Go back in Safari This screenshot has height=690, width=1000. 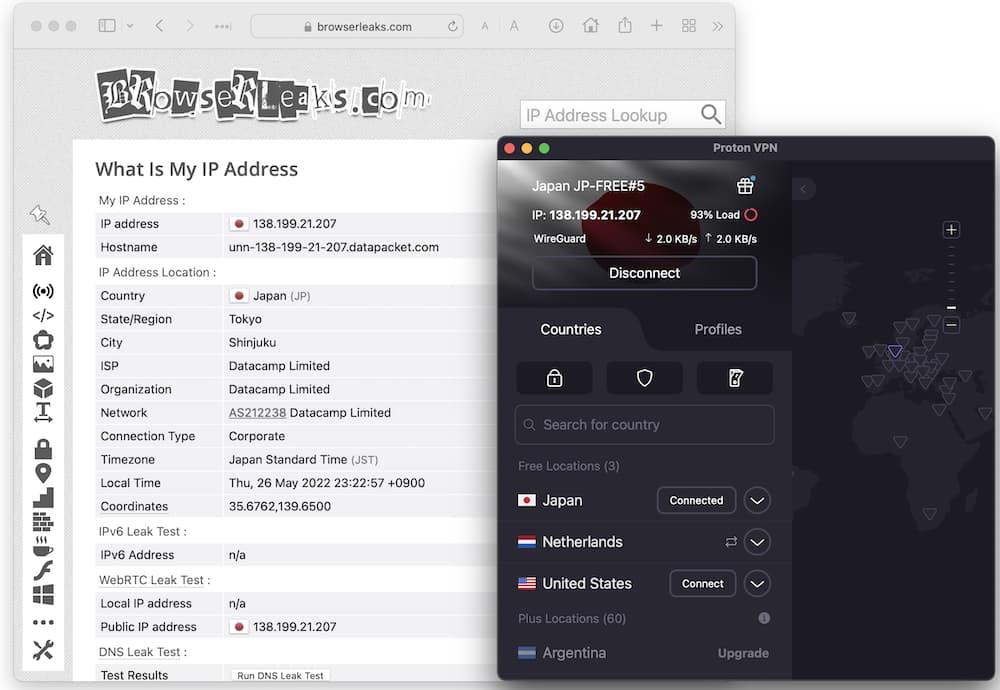pos(159,26)
